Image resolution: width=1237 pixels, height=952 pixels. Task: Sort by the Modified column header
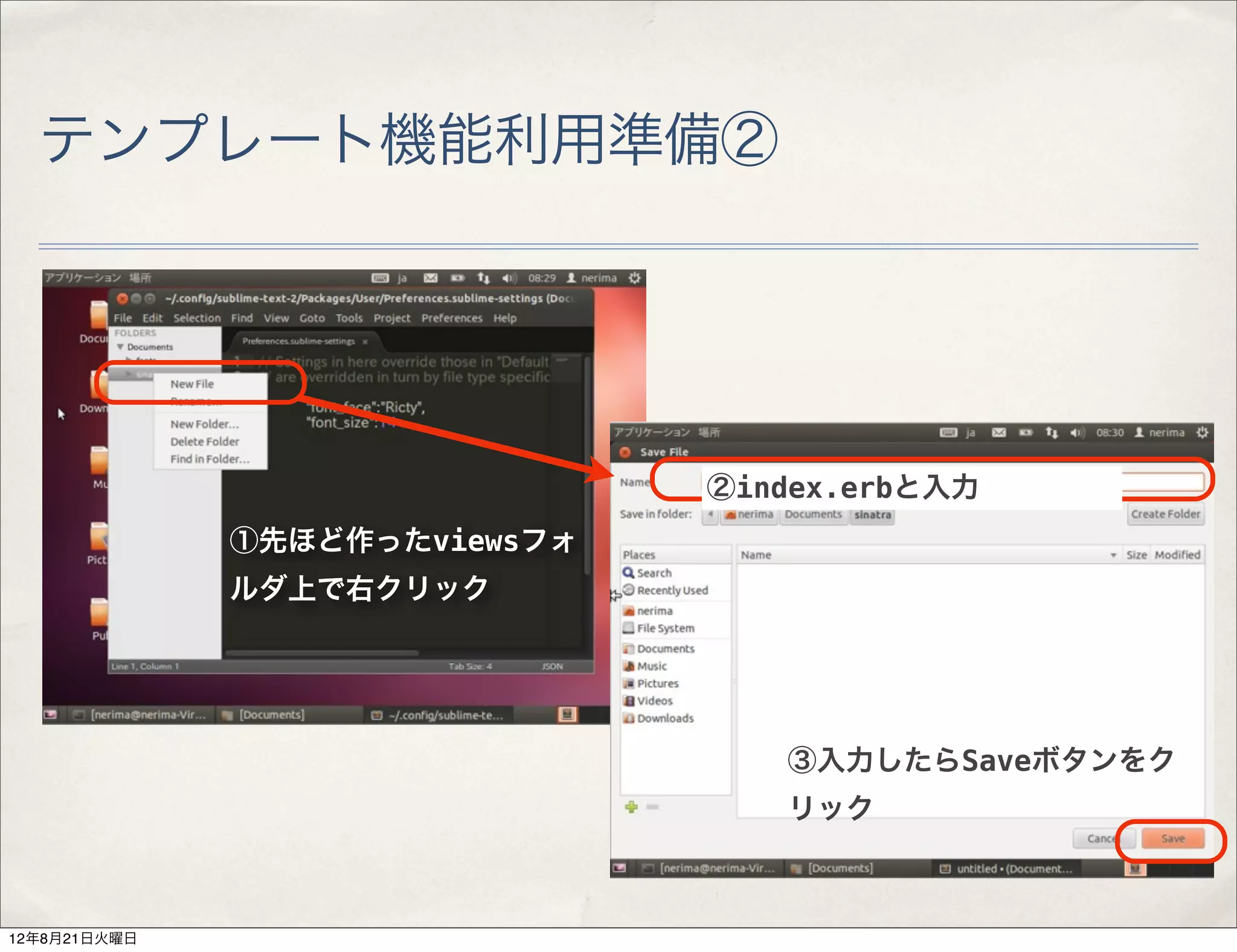[x=1177, y=555]
